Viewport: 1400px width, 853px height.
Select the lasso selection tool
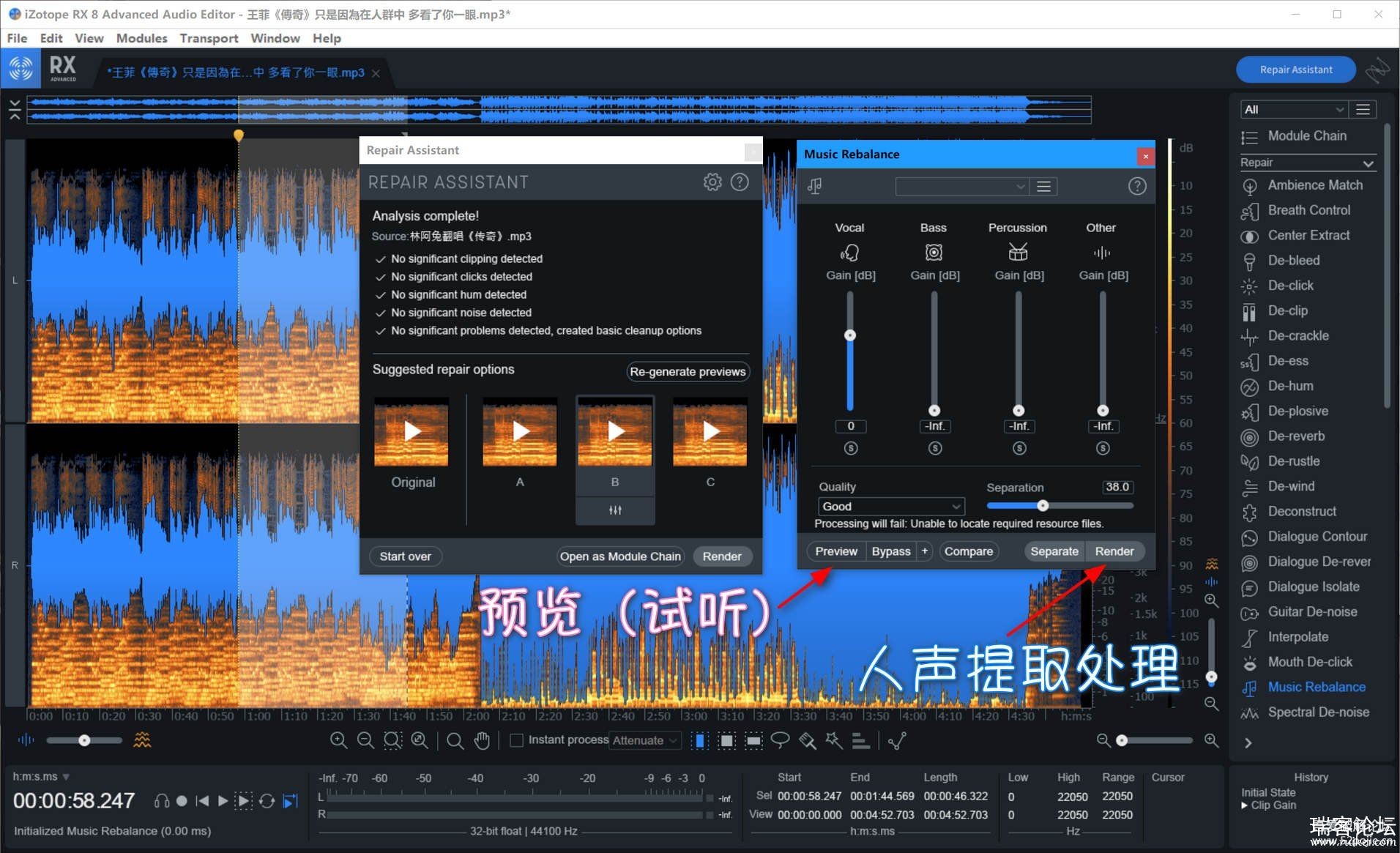780,740
